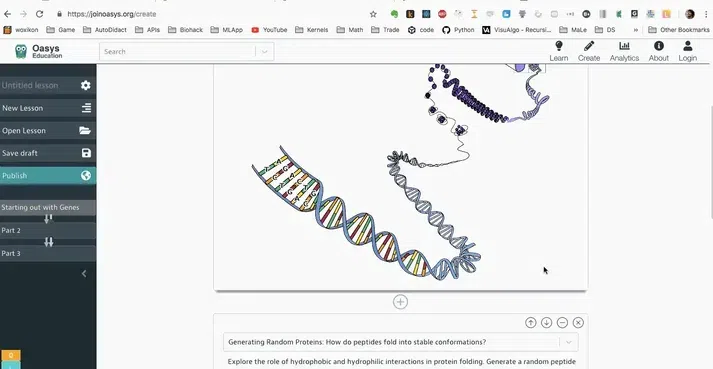Reload the browser page
Viewport: 713px width, 369px height.
[39, 14]
